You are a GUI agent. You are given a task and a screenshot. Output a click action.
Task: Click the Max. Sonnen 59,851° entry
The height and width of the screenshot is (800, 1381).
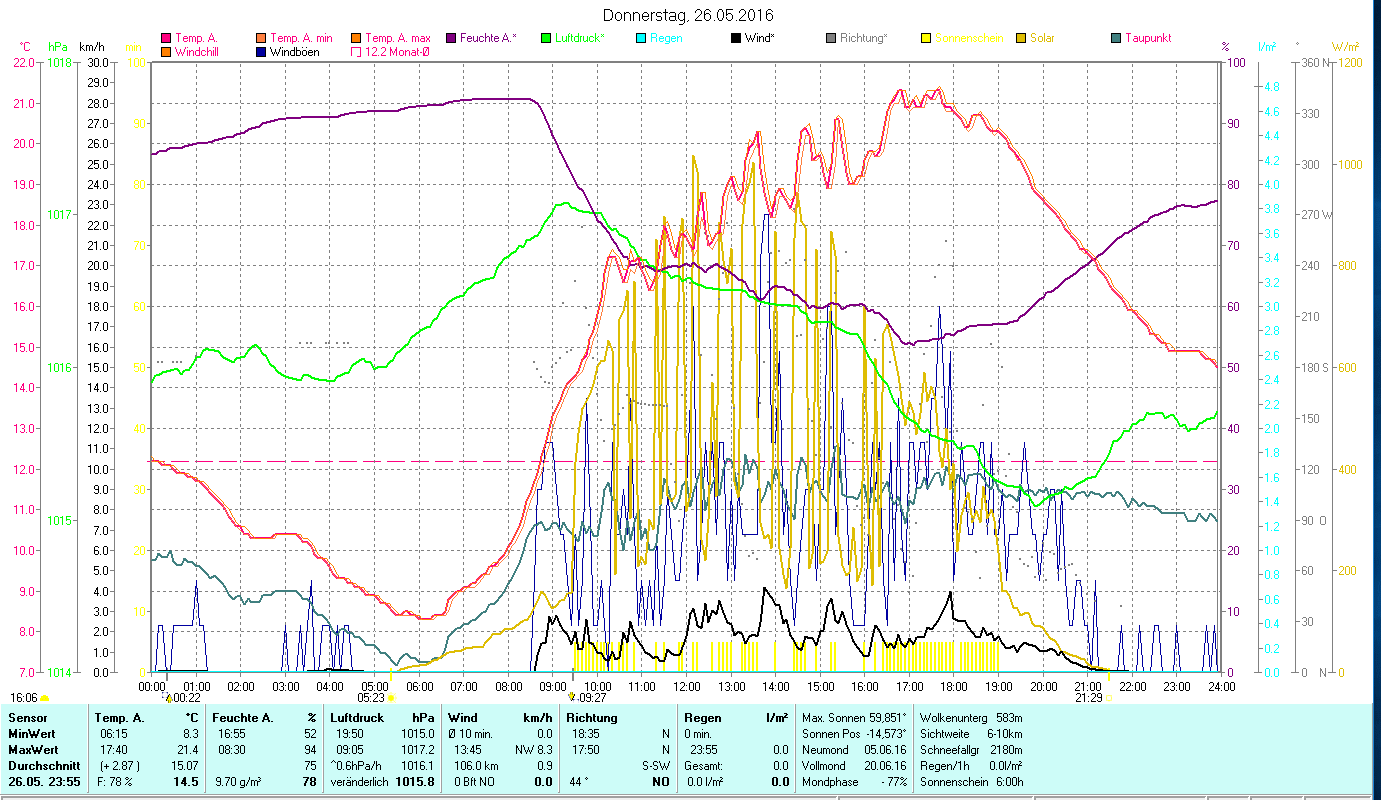click(x=854, y=718)
